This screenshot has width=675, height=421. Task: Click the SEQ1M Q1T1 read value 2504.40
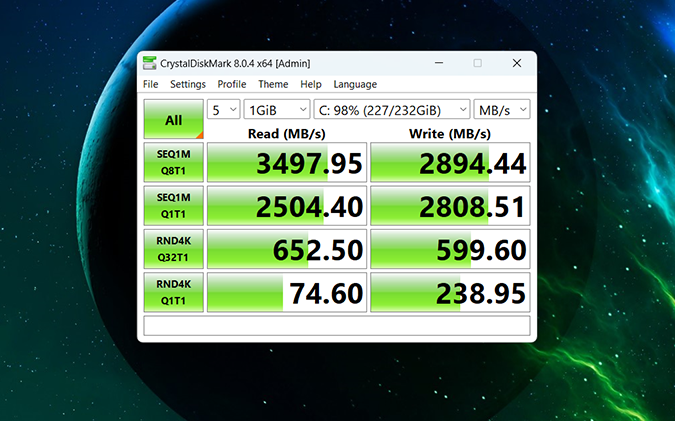pyautogui.click(x=287, y=206)
